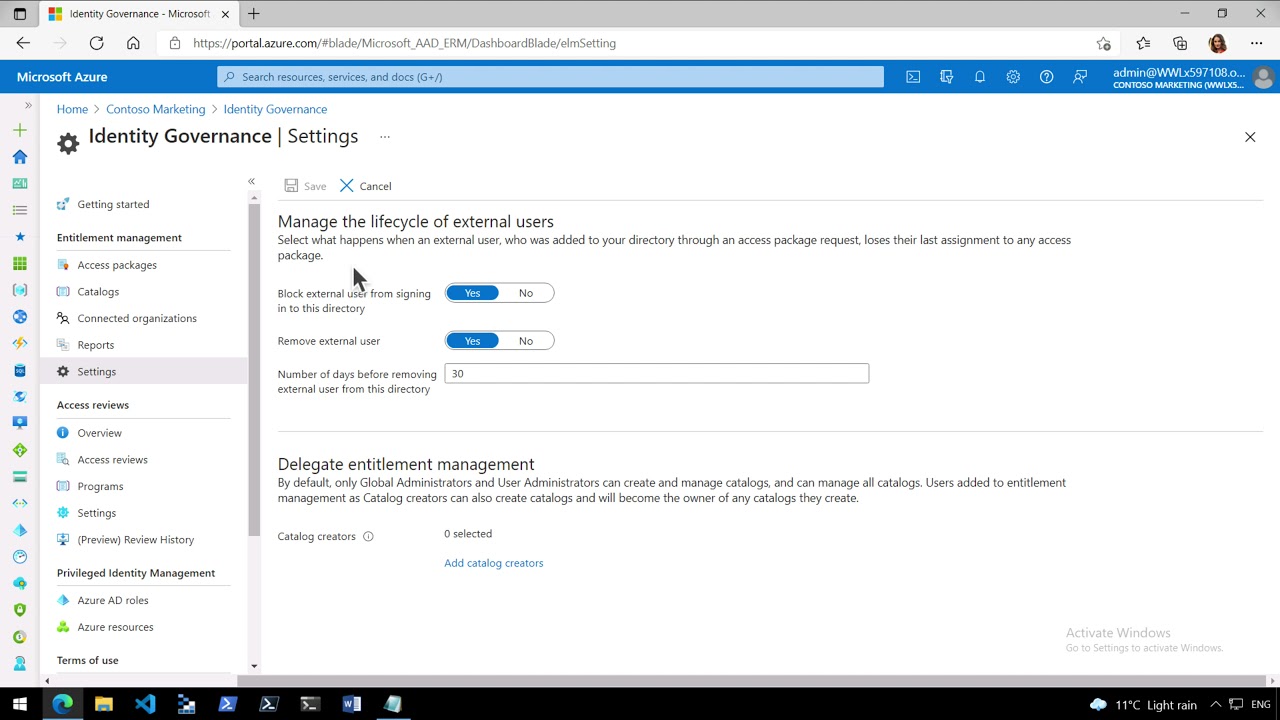
Task: Open the more options ellipsis beside Settings title
Action: tap(385, 137)
